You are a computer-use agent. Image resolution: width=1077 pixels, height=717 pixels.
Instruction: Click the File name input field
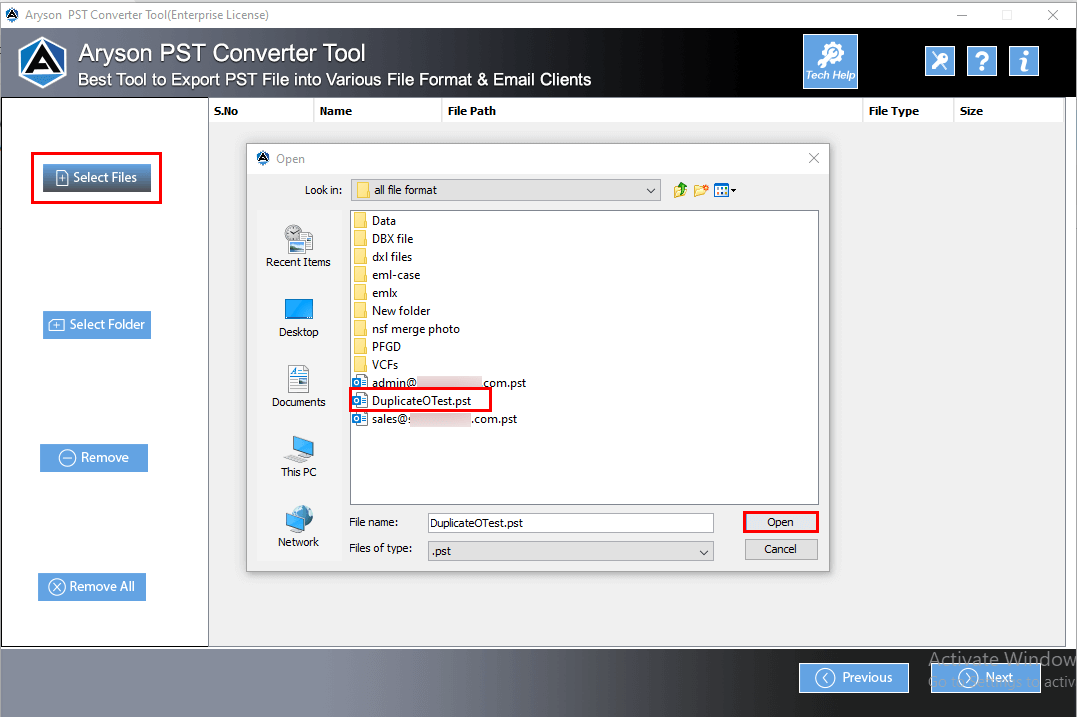tap(570, 523)
